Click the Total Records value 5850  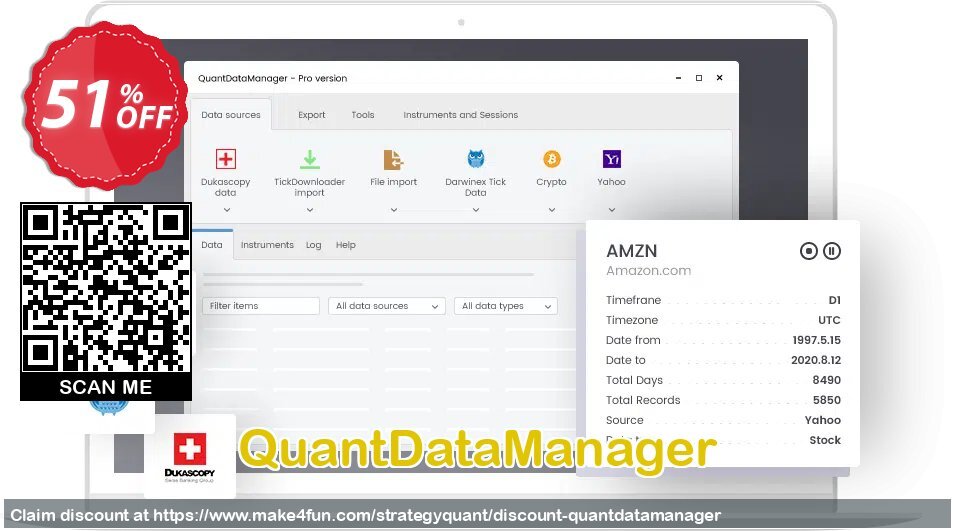[827, 400]
